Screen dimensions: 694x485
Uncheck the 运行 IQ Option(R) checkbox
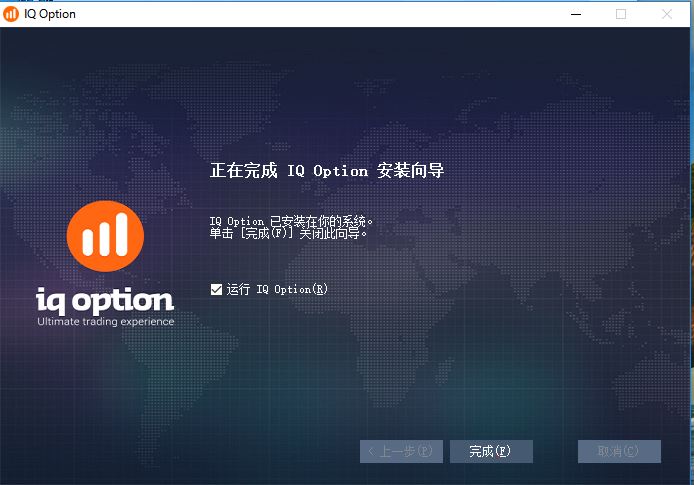coord(216,289)
